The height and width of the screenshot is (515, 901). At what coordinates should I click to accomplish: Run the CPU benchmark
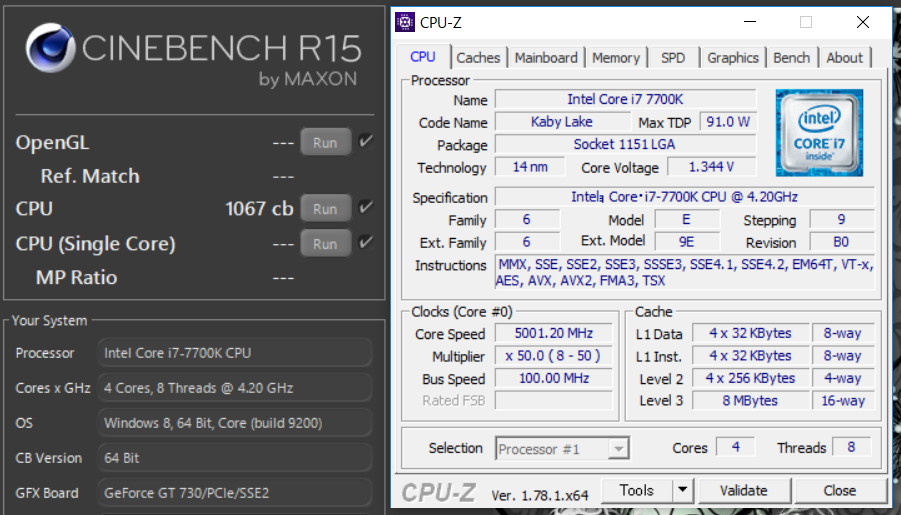pyautogui.click(x=325, y=208)
